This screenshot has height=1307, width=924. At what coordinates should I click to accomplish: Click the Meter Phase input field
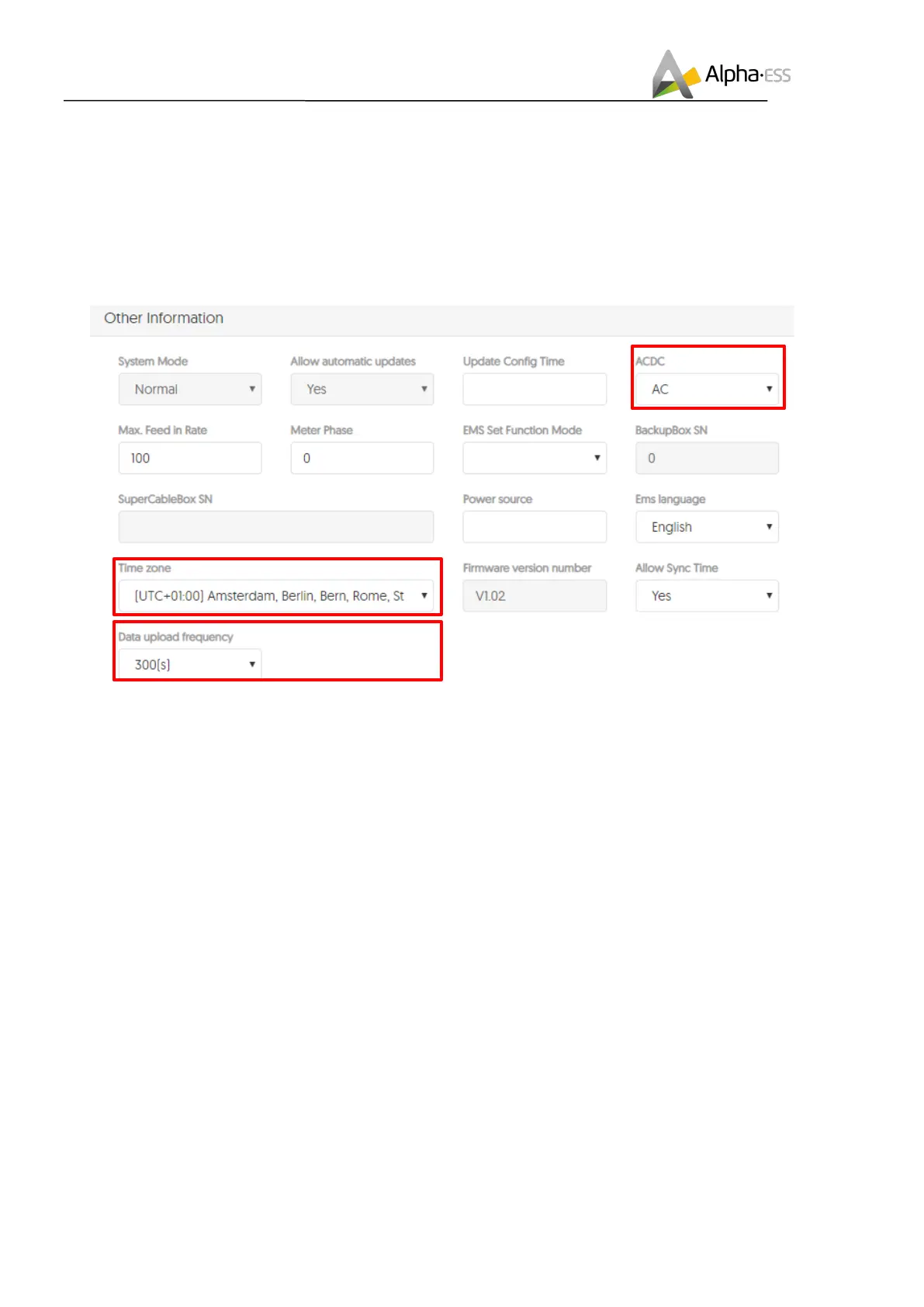pos(362,458)
